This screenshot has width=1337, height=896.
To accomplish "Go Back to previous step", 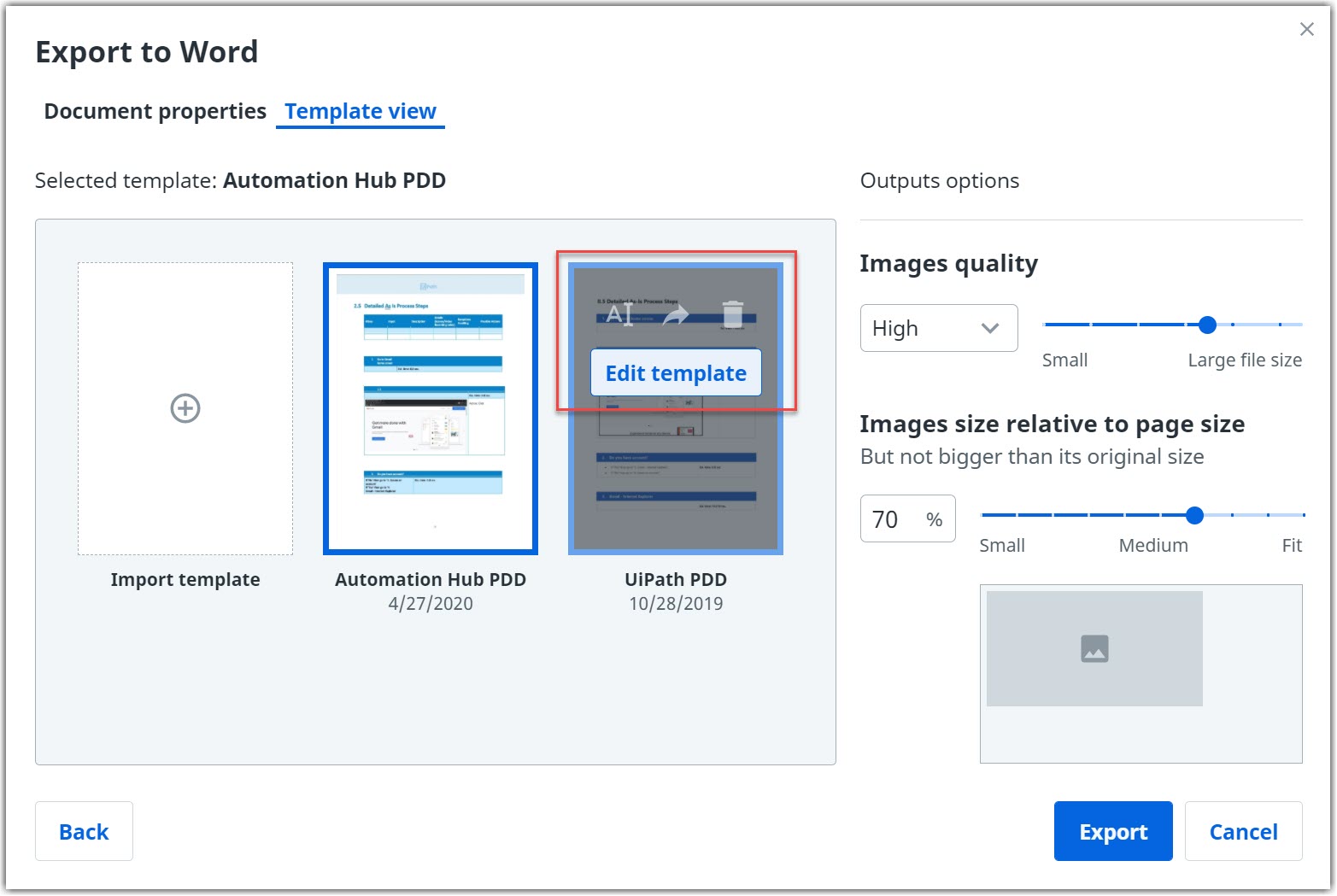I will tap(84, 831).
